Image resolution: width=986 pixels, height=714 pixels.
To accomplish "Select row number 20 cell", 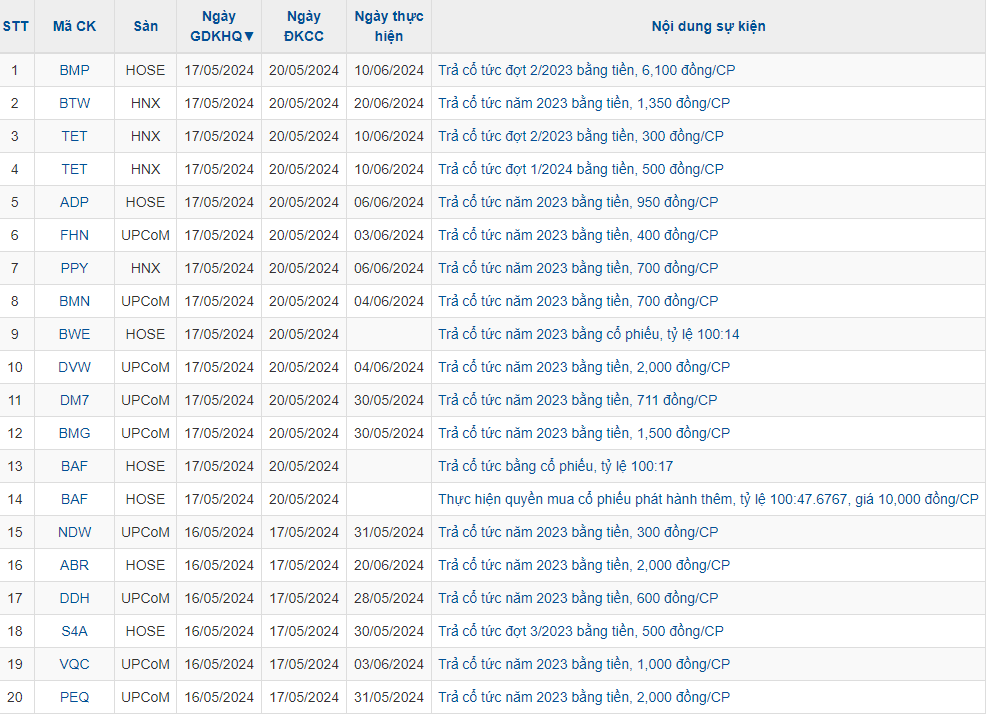I will [x=16, y=698].
